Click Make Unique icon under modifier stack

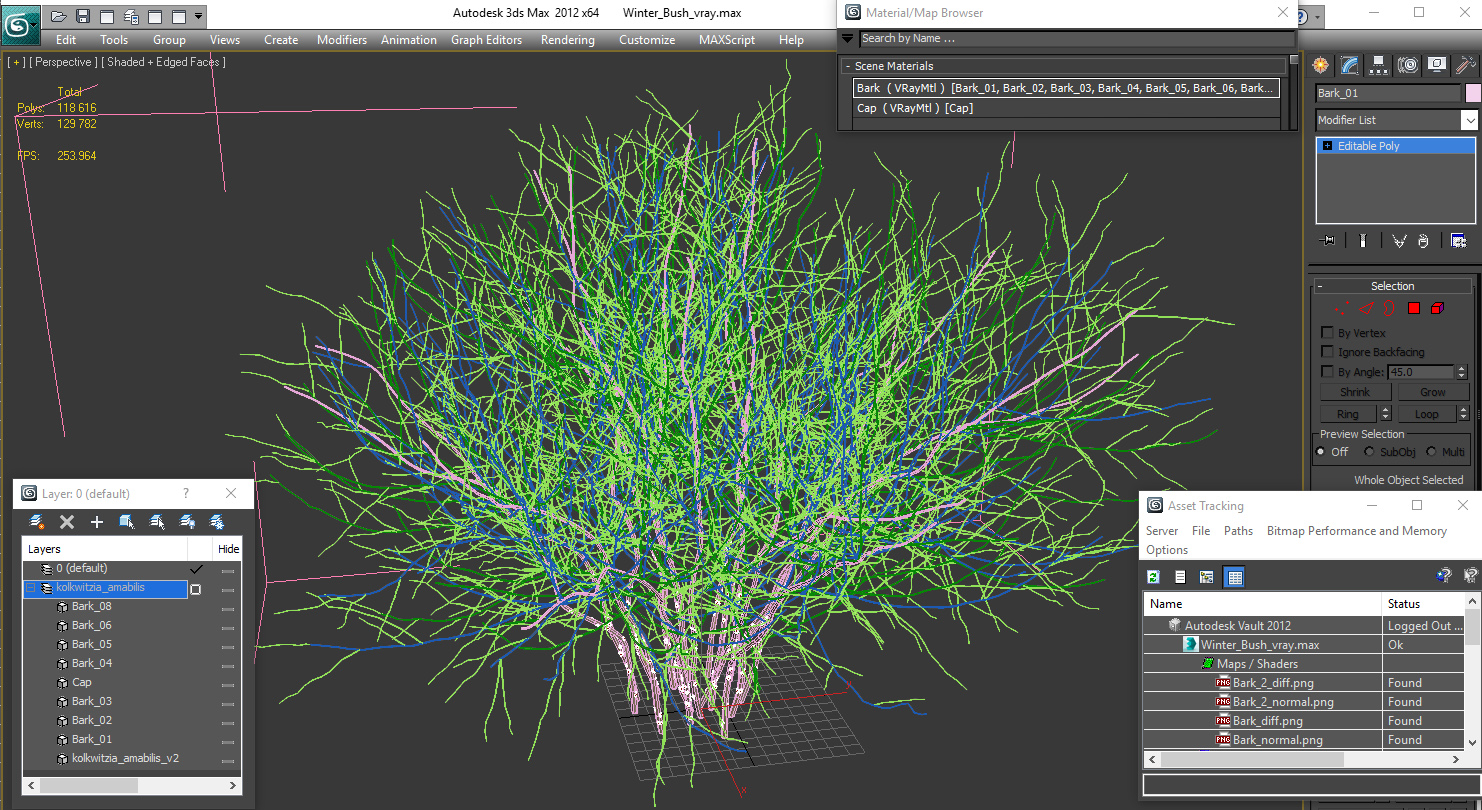pyautogui.click(x=1399, y=240)
